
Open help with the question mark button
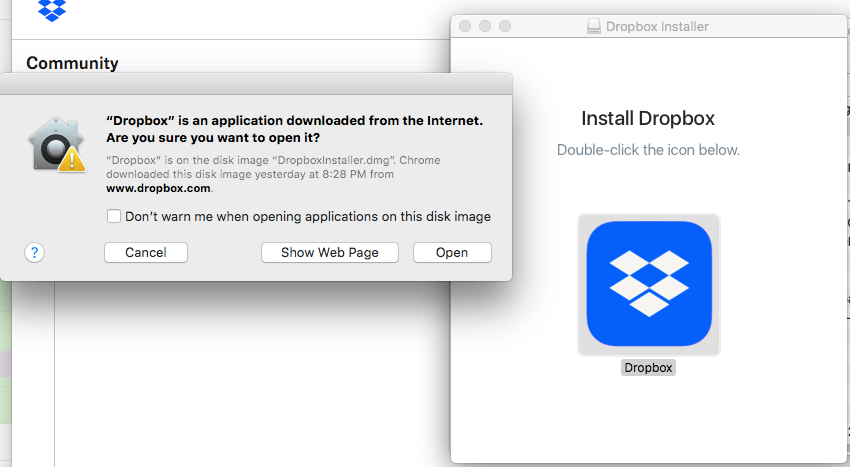click(x=35, y=252)
